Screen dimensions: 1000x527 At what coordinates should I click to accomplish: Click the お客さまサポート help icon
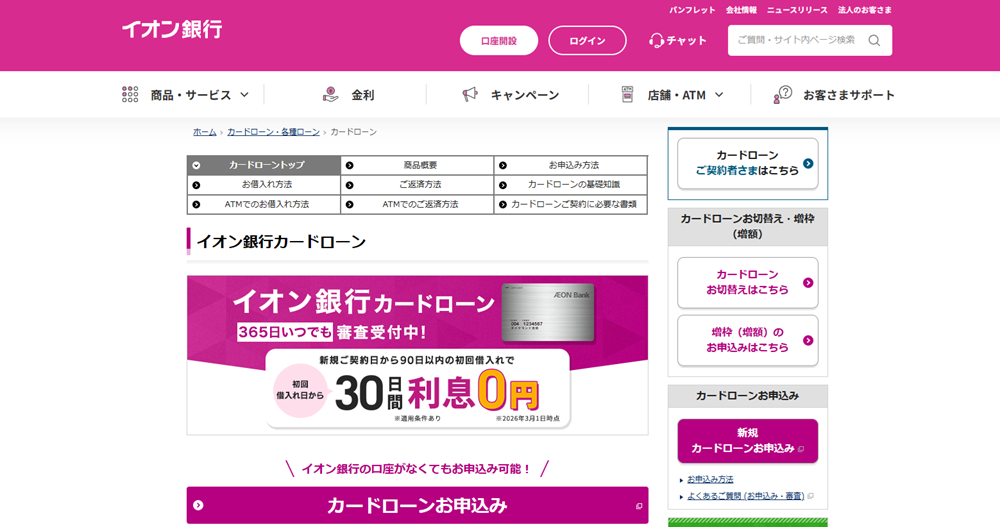[x=783, y=94]
